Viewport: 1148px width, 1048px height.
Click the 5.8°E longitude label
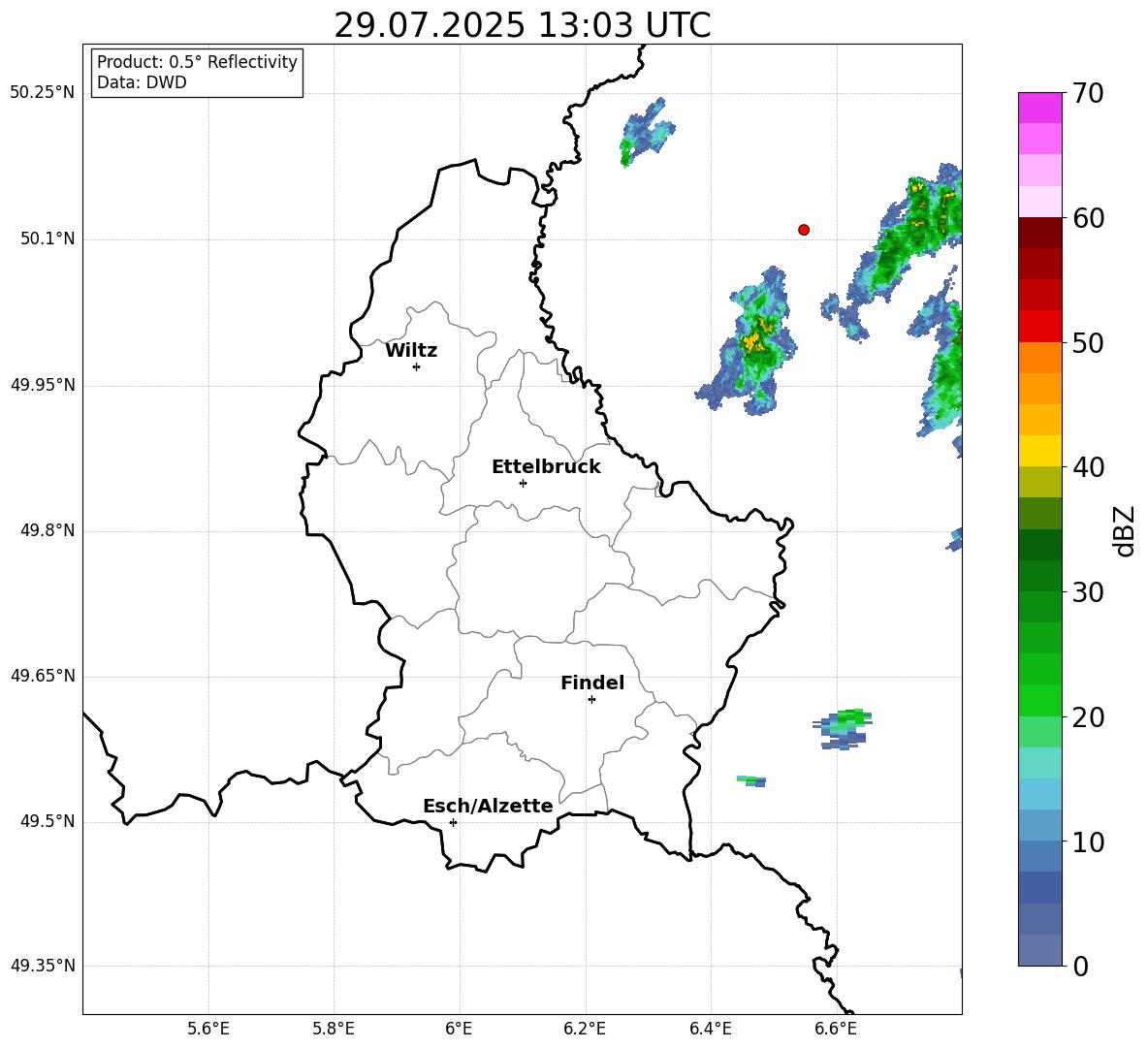coord(334,1029)
